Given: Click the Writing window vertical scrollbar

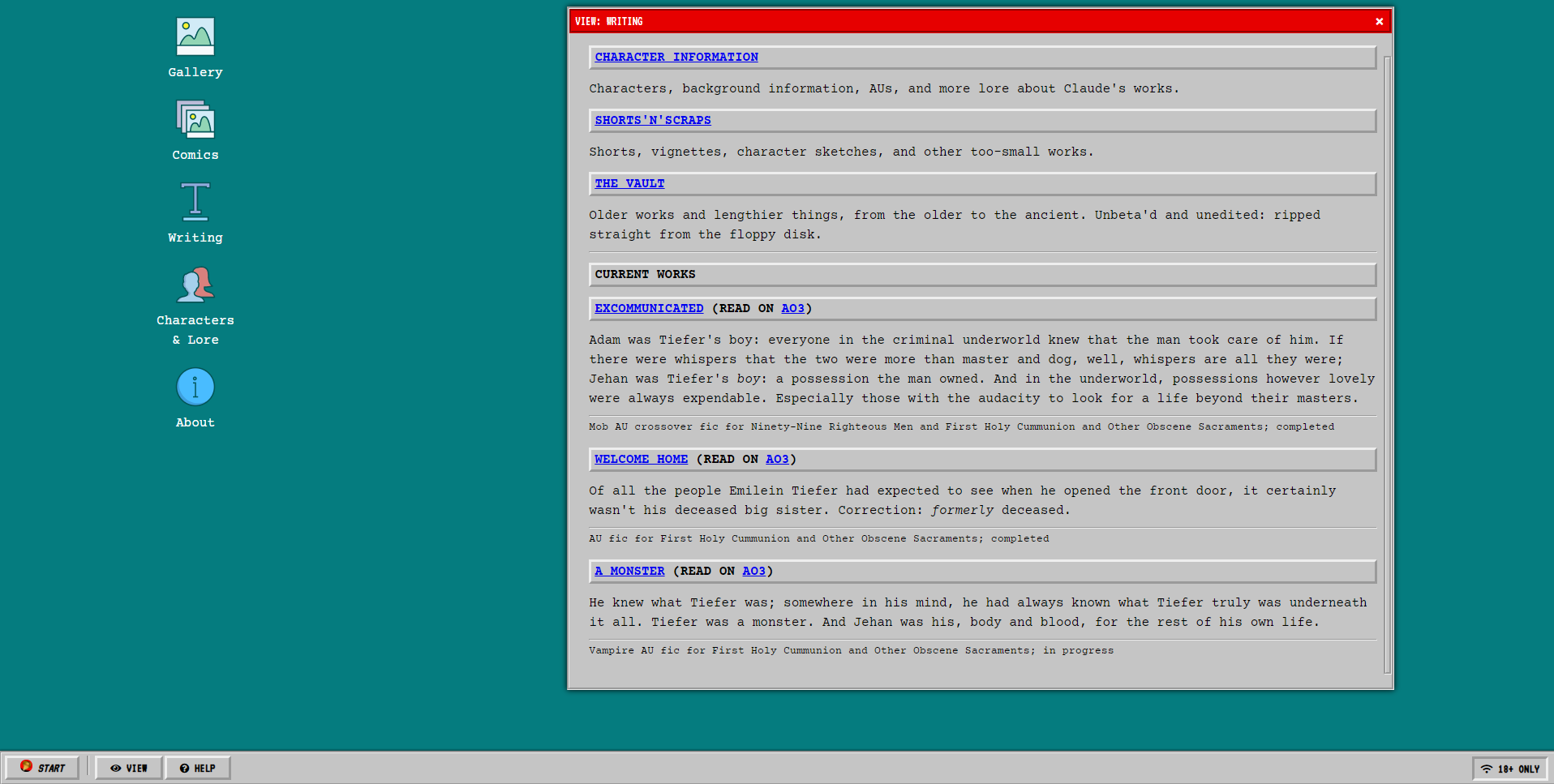Looking at the screenshot, I should pos(1387,365).
